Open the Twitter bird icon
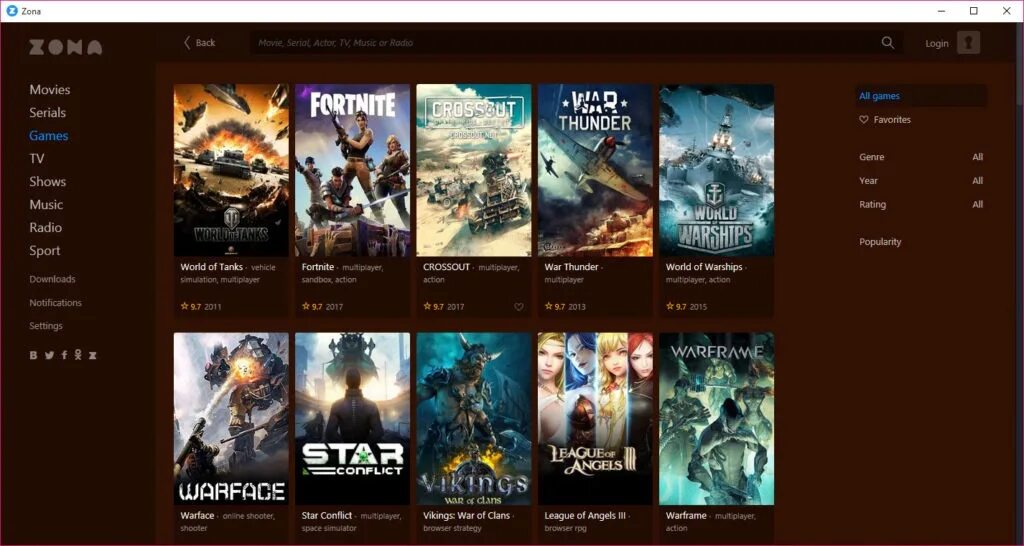 point(49,355)
